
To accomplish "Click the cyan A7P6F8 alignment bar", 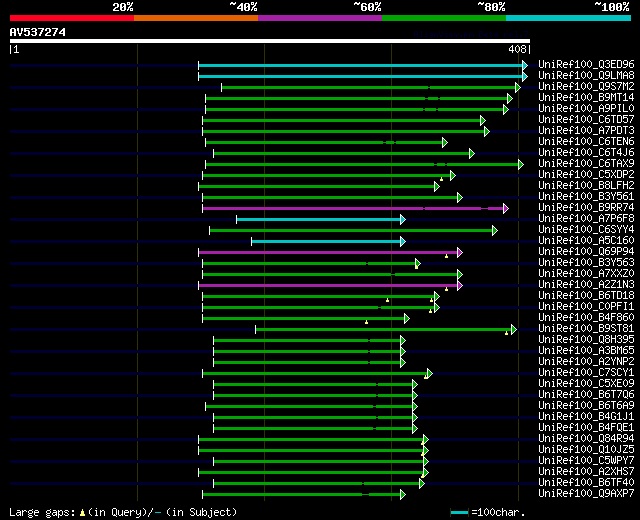I will click(318, 220).
